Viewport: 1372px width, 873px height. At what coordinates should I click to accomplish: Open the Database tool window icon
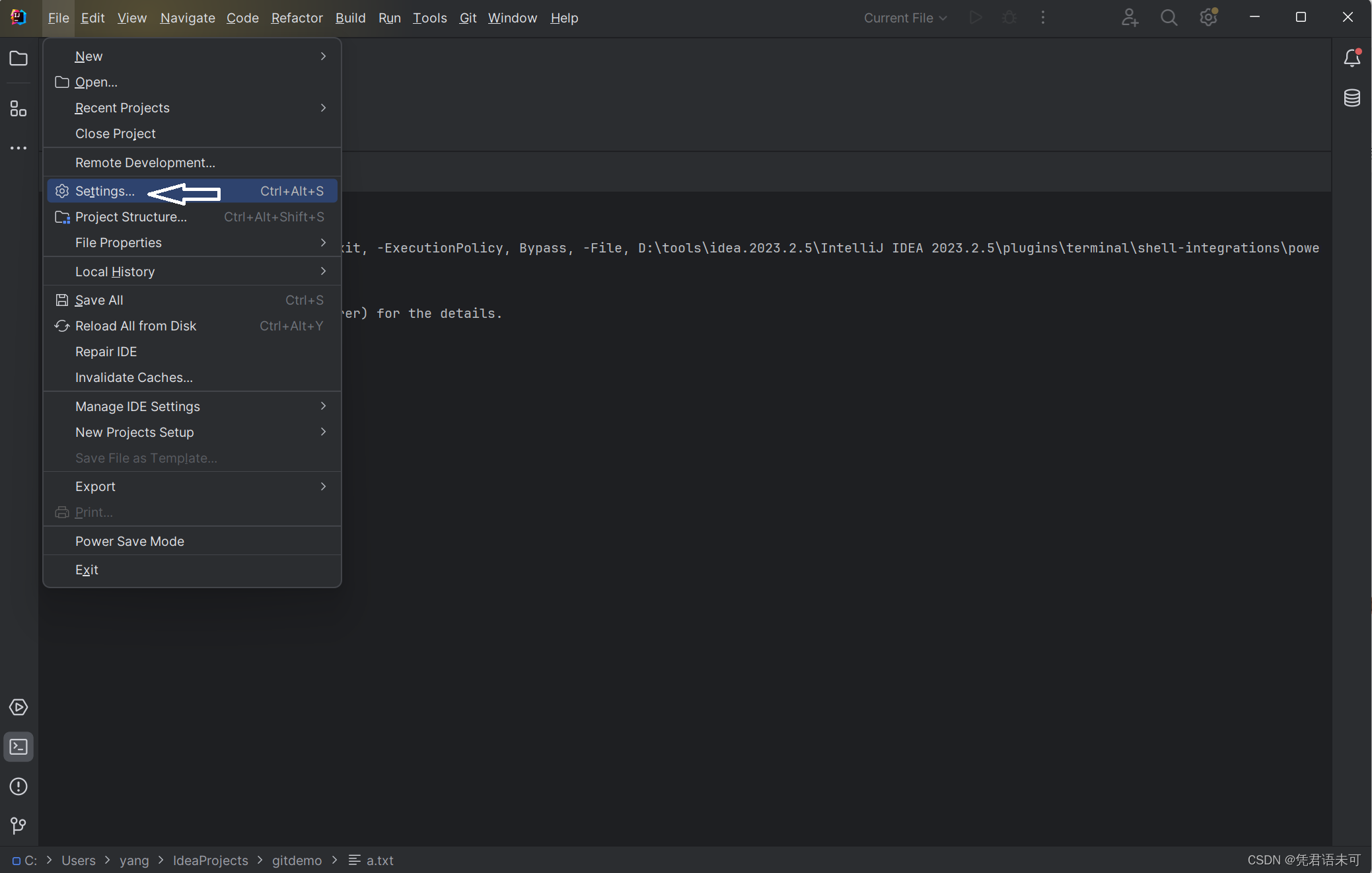point(1352,98)
